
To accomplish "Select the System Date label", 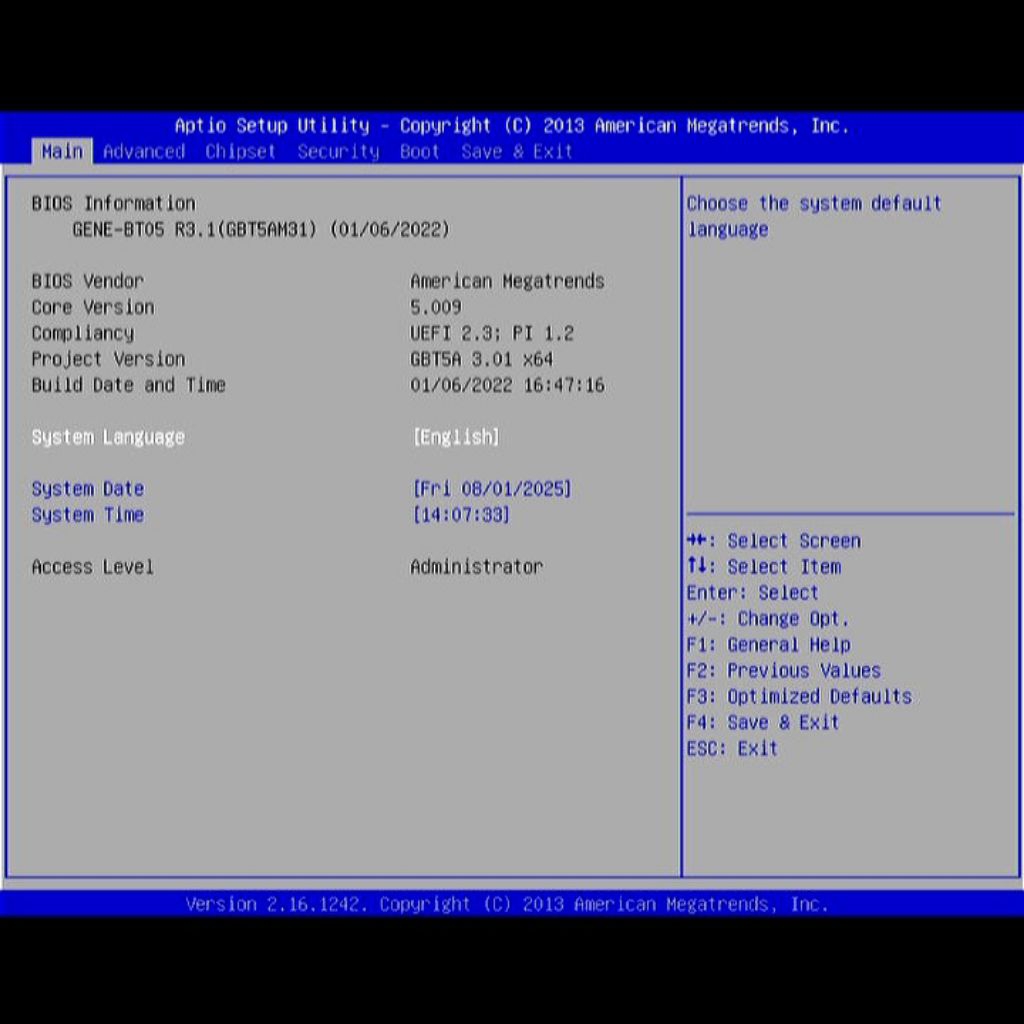I will [88, 488].
